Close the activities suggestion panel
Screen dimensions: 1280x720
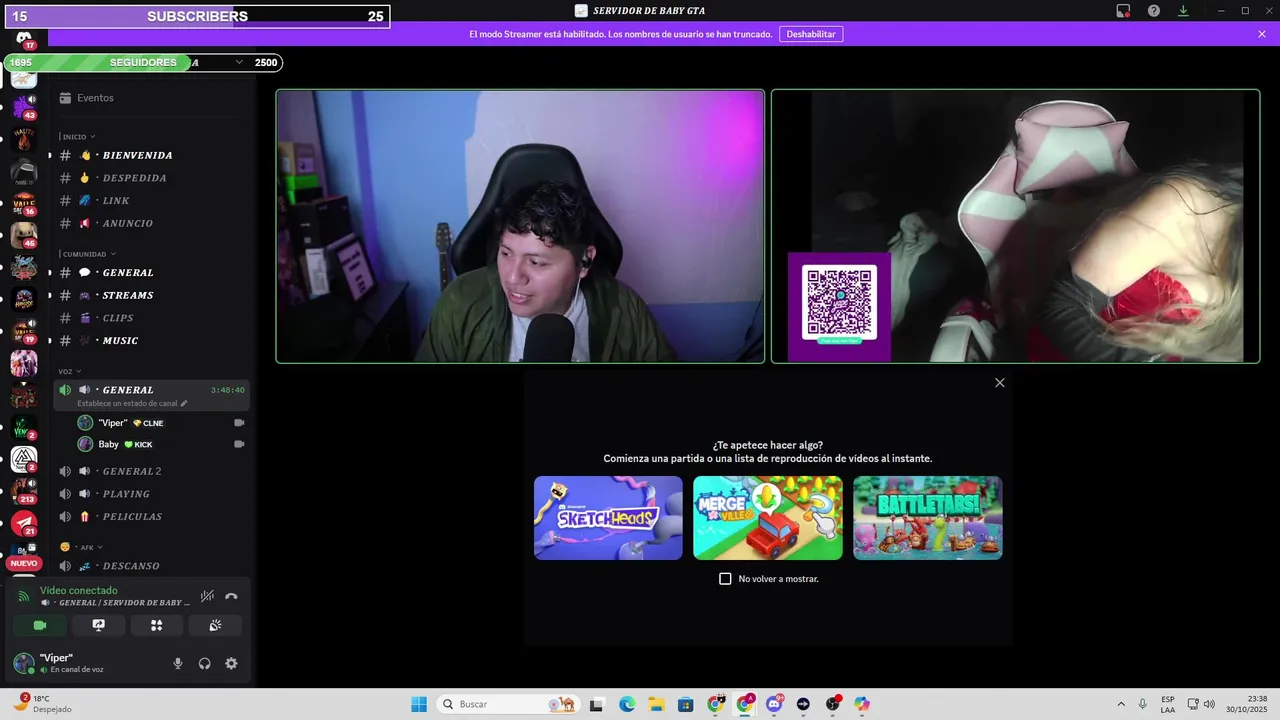click(1000, 383)
